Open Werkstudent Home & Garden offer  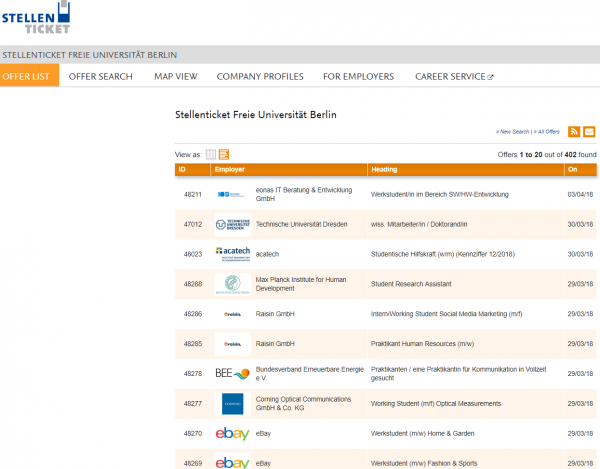tap(422, 433)
